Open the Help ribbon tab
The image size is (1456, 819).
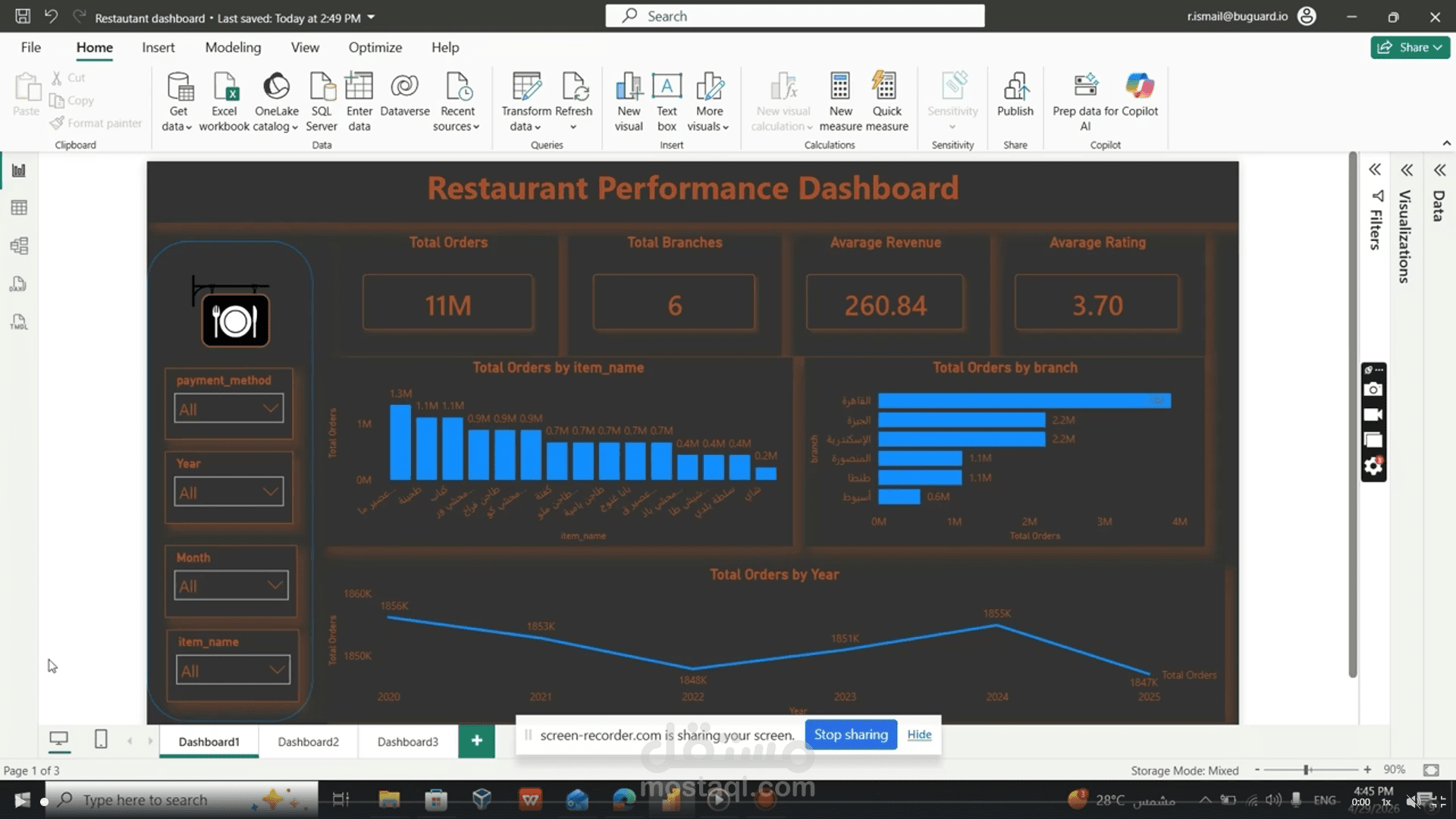tap(445, 47)
